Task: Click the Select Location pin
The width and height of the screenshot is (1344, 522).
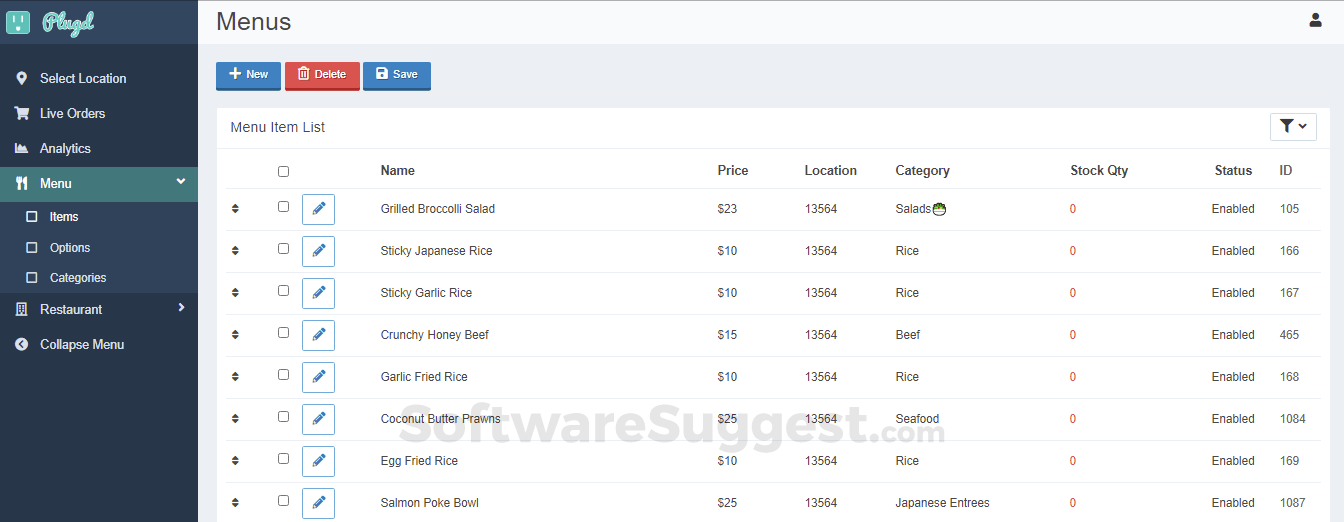Action: point(21,78)
